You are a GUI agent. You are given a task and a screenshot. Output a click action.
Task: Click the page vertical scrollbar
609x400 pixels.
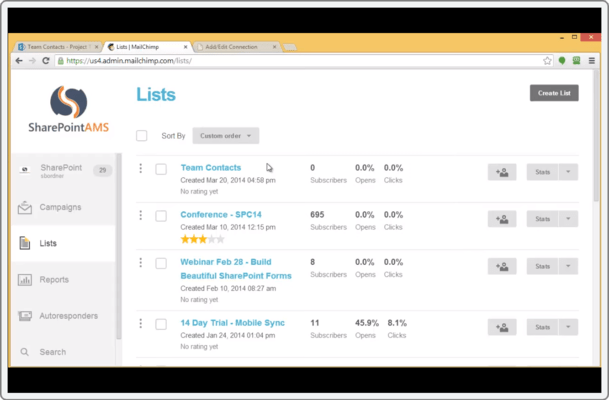tap(597, 136)
